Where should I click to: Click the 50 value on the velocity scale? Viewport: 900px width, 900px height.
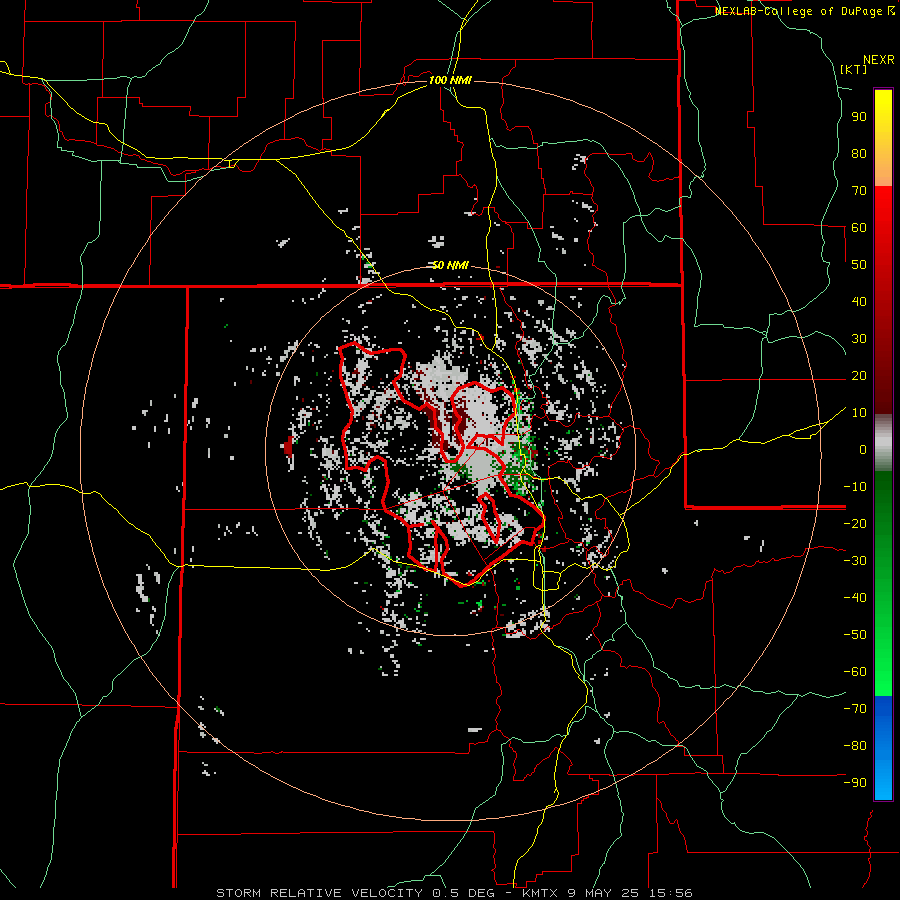(859, 265)
